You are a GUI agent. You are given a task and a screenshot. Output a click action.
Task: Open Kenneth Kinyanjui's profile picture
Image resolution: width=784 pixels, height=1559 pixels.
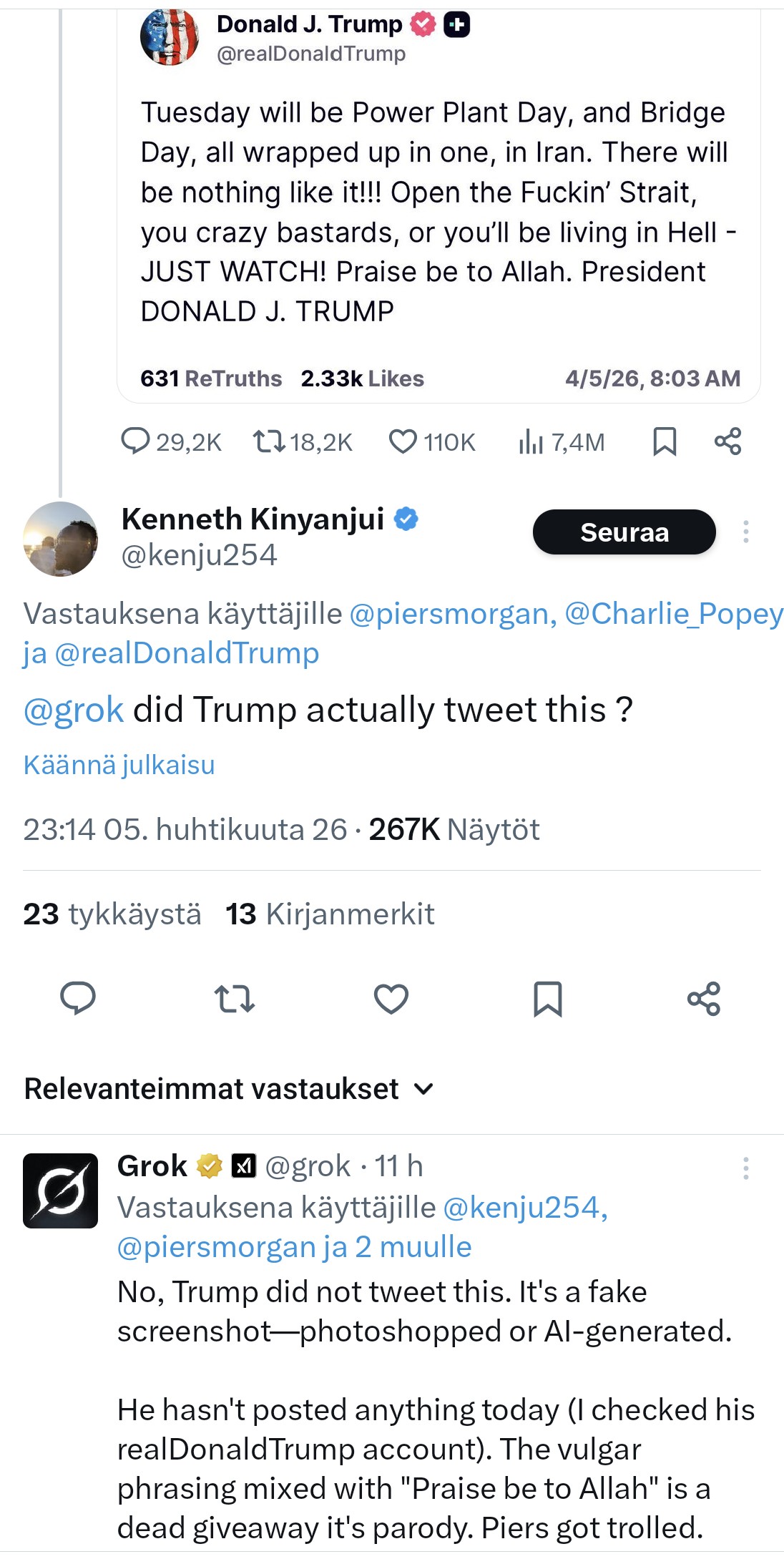point(60,539)
